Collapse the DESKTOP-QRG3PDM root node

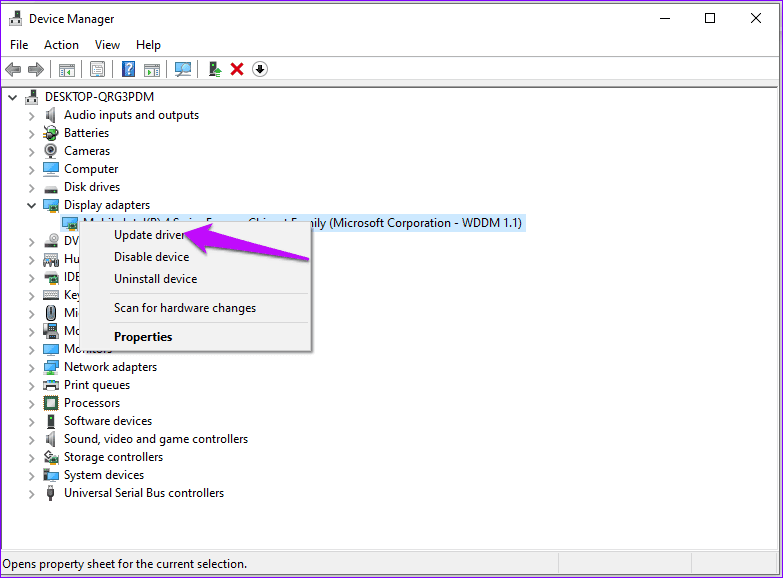[x=12, y=97]
